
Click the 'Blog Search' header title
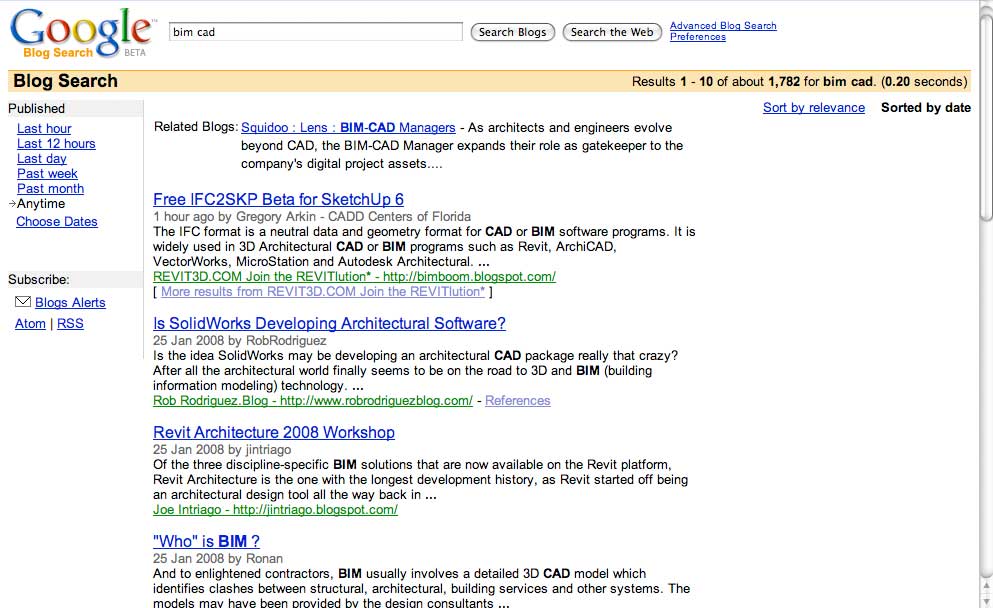(x=66, y=81)
